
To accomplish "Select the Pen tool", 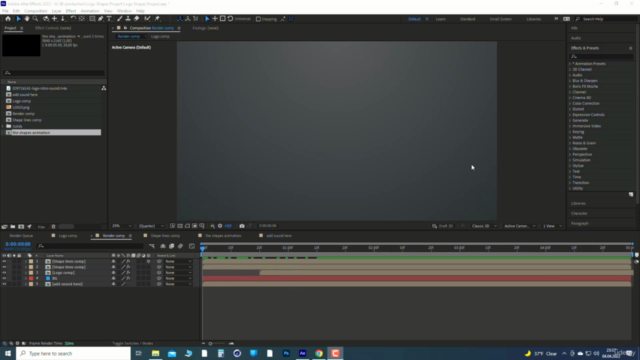I will [x=101, y=19].
